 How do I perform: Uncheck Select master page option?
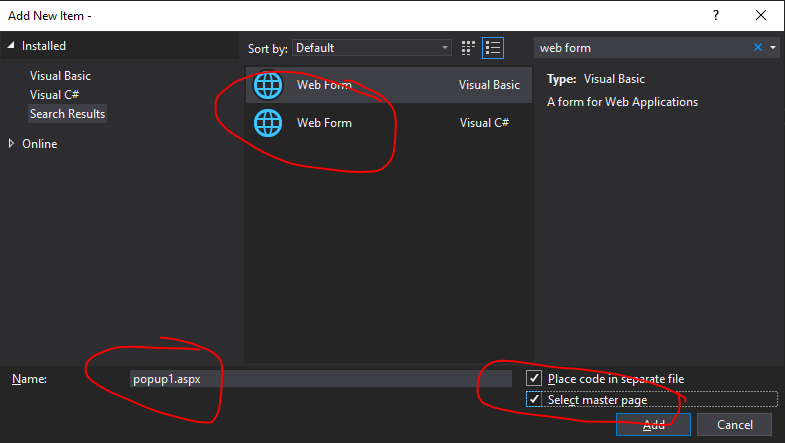point(534,399)
